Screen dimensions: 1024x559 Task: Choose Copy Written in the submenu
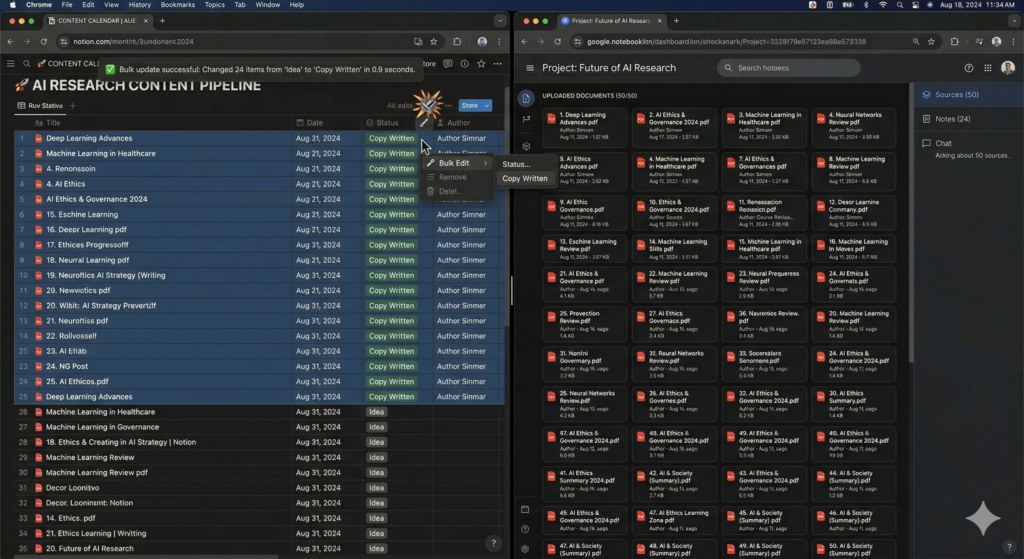(x=524, y=178)
